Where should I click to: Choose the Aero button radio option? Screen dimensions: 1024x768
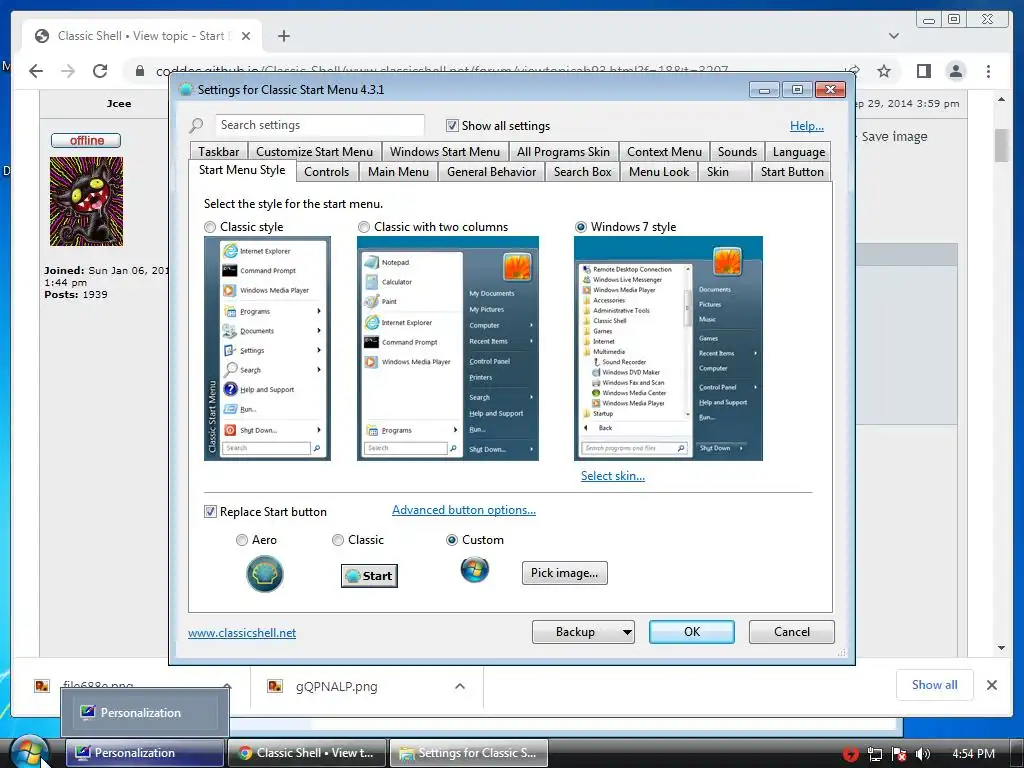242,539
